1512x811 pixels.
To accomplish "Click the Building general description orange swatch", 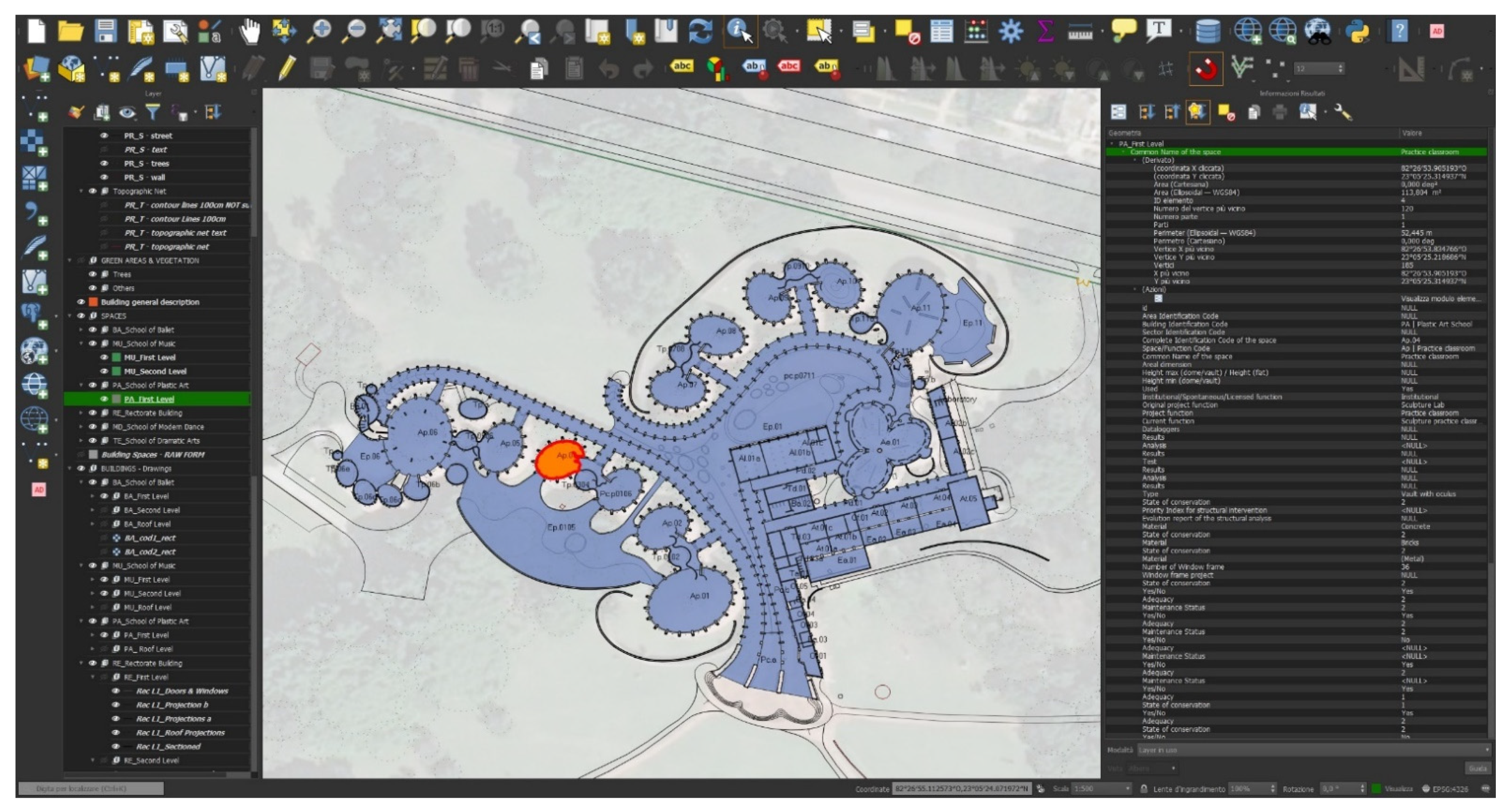I will coord(93,302).
